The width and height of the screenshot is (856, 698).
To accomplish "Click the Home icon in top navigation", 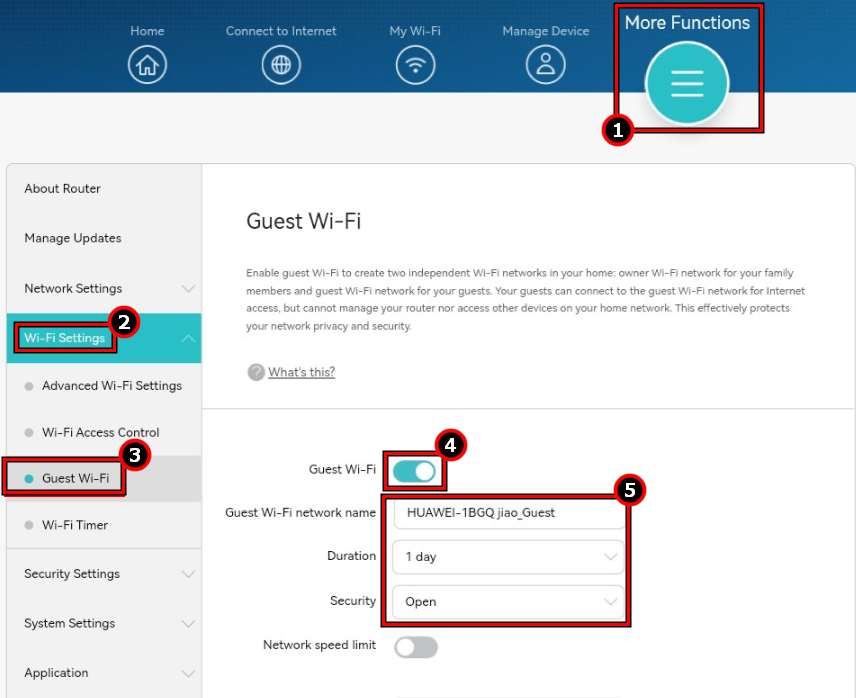I will click(147, 64).
